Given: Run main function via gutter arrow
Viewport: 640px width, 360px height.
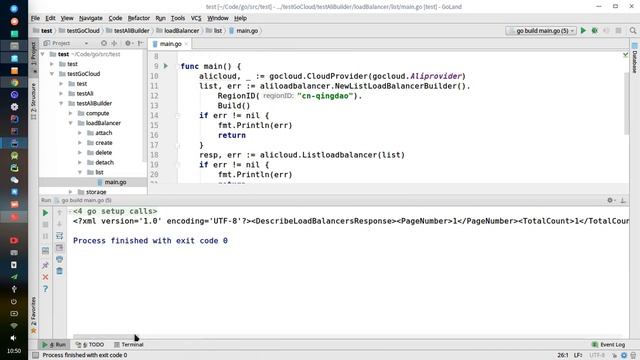Looking at the screenshot, I should coord(166,66).
